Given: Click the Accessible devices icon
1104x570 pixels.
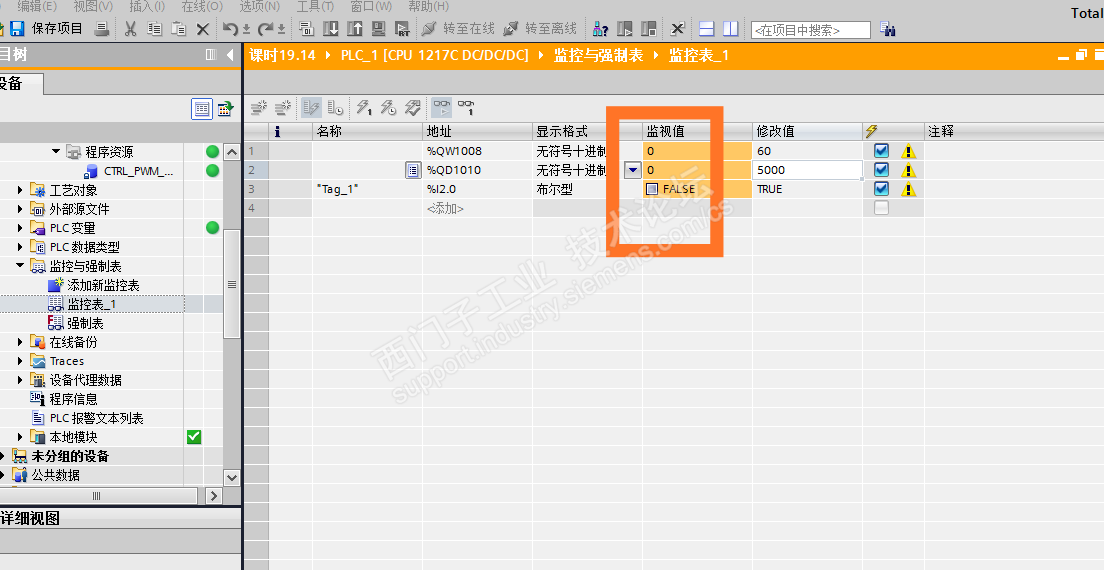Looking at the screenshot, I should coord(601,29).
